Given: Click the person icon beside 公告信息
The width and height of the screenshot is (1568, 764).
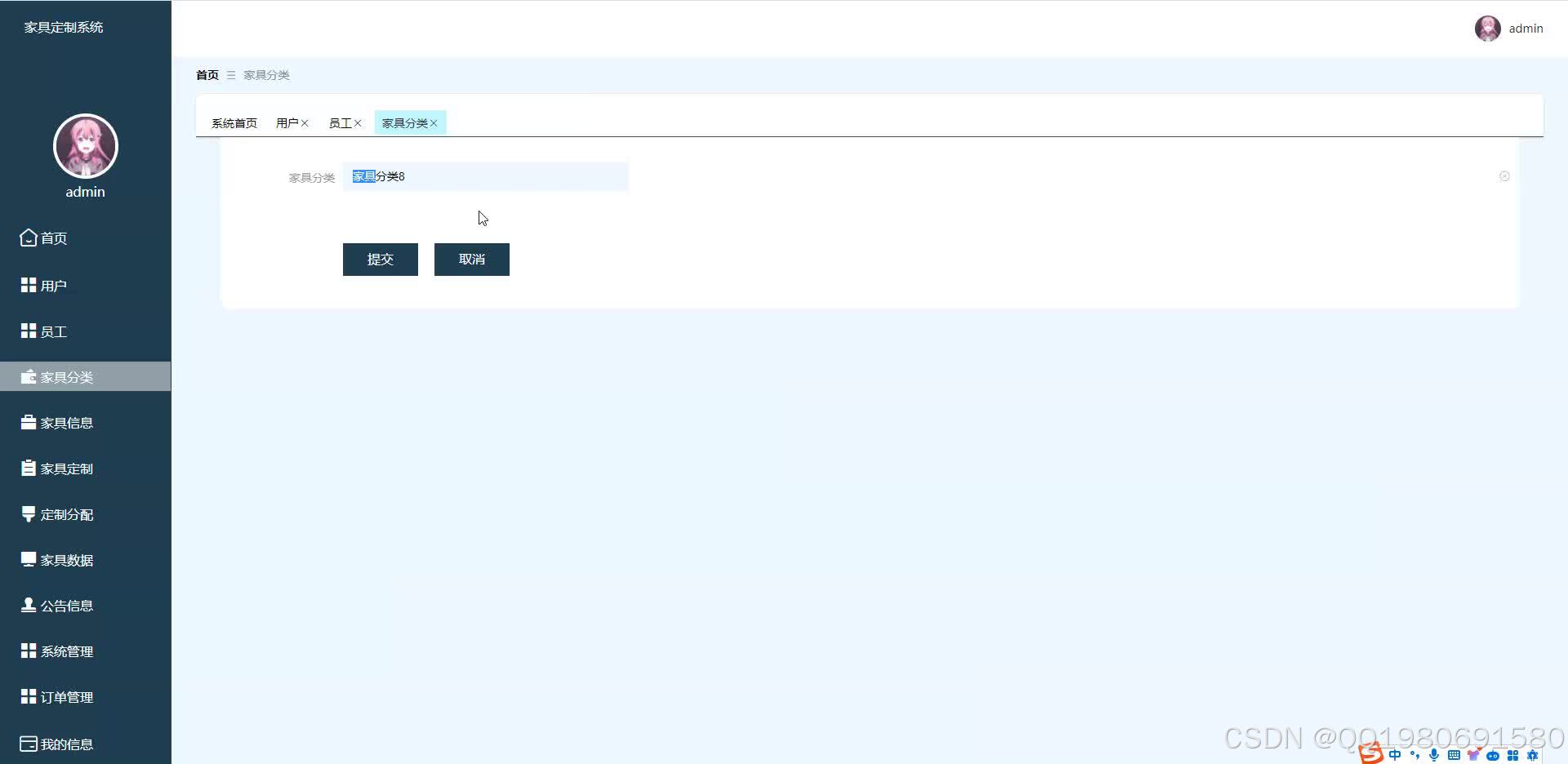Looking at the screenshot, I should pos(29,605).
